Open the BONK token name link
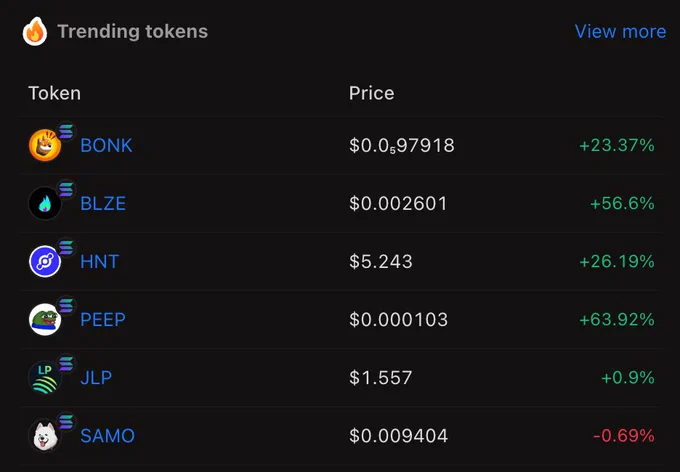The width and height of the screenshot is (680, 472). (x=106, y=145)
